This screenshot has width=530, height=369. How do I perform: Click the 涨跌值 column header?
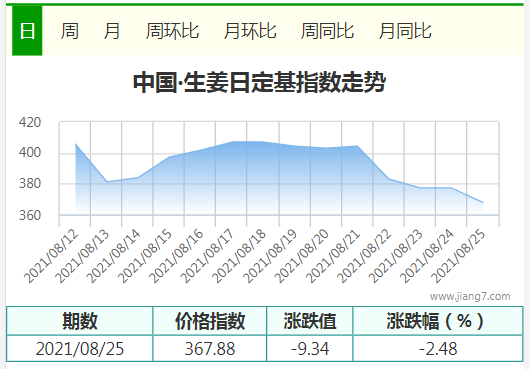click(x=310, y=321)
